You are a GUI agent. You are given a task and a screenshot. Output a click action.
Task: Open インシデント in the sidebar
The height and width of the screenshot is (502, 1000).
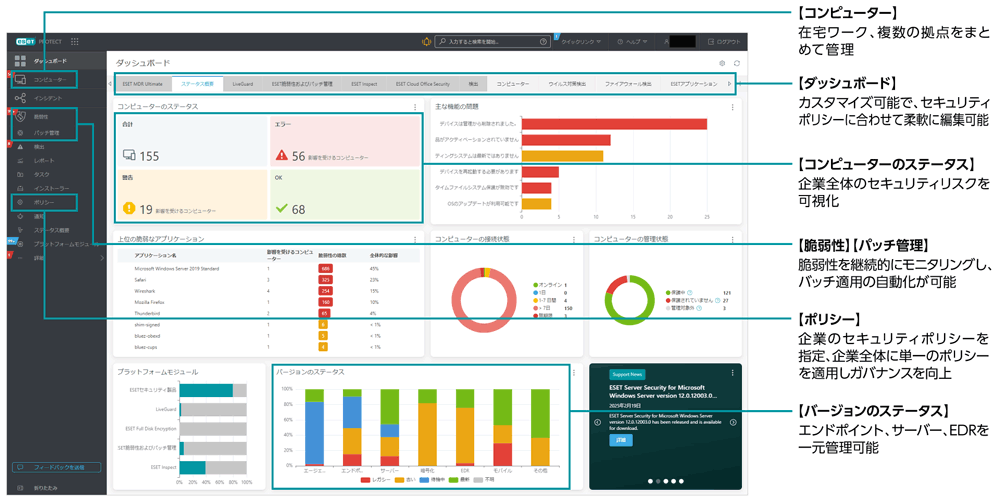point(47,98)
